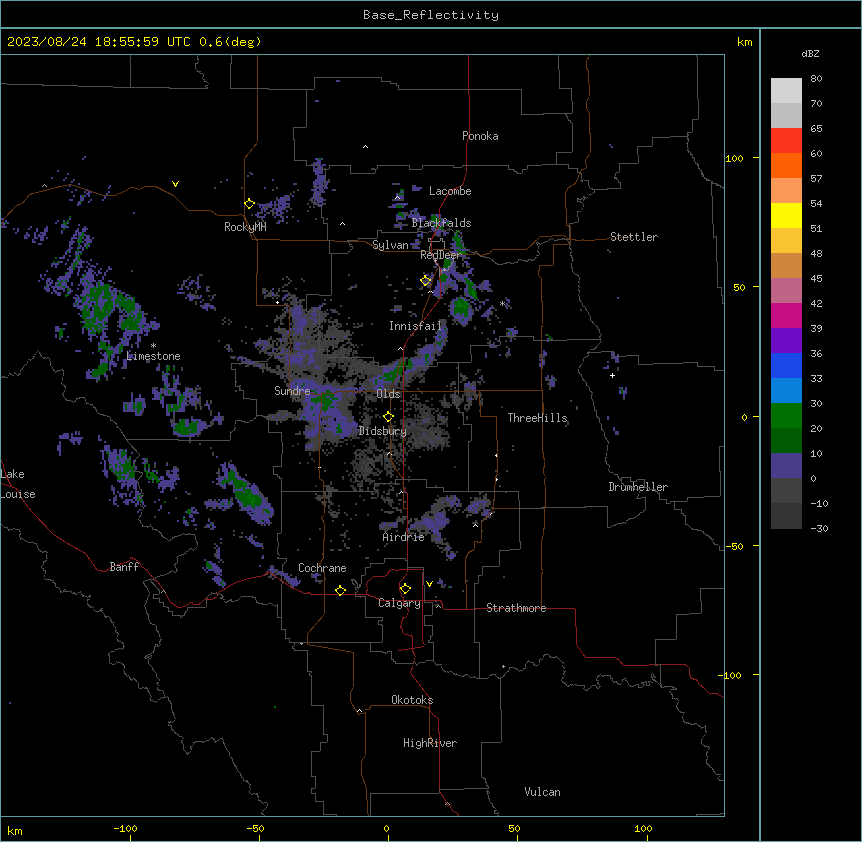Click the Banff label
Viewport: 862px width, 842px height.
point(124,567)
